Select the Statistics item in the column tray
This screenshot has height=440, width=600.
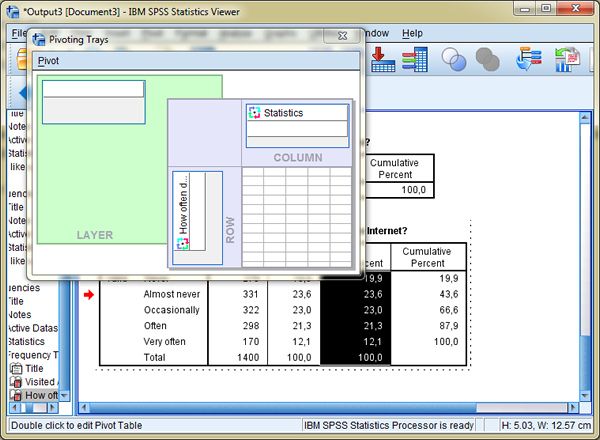pyautogui.click(x=297, y=113)
